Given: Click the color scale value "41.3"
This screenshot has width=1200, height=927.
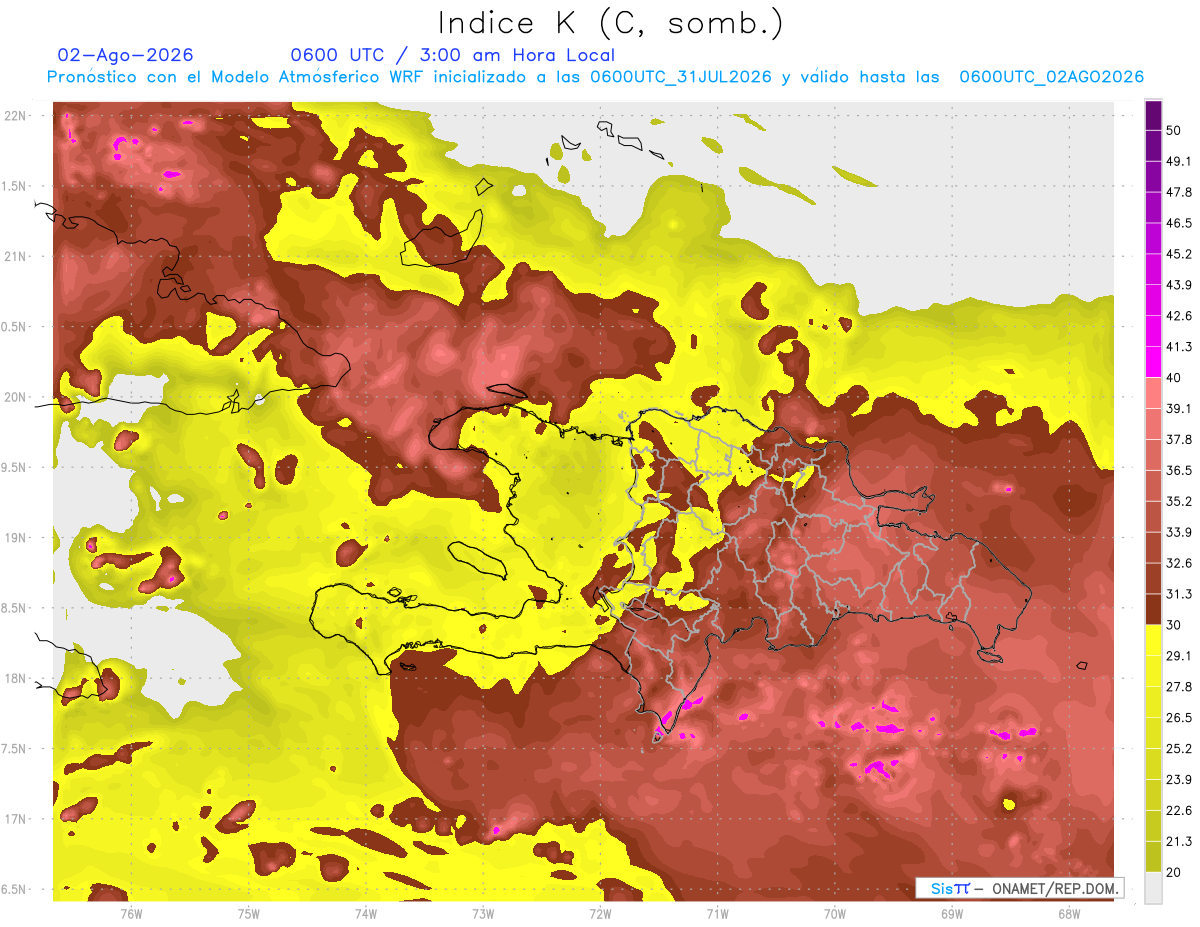Looking at the screenshot, I should [x=1179, y=347].
